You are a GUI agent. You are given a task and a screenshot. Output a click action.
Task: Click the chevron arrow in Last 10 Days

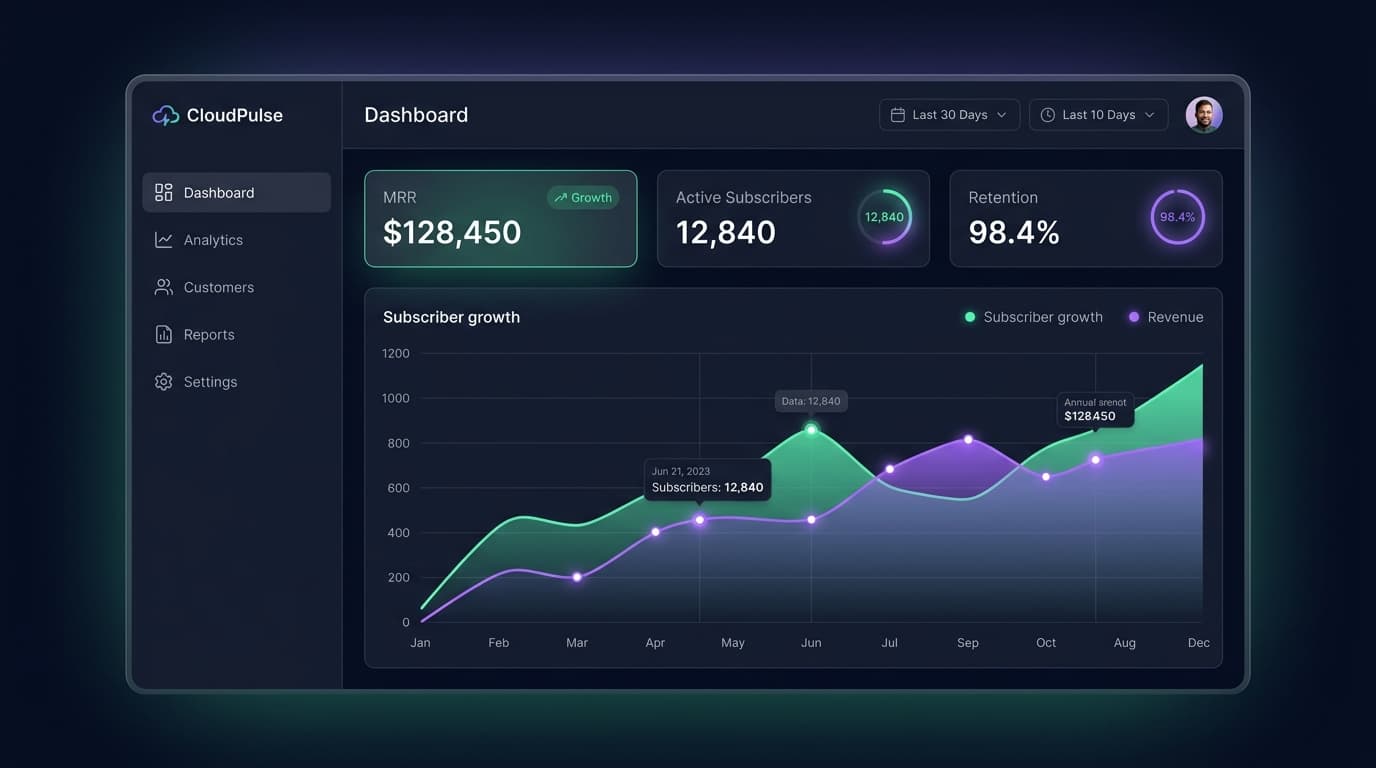coord(1150,115)
